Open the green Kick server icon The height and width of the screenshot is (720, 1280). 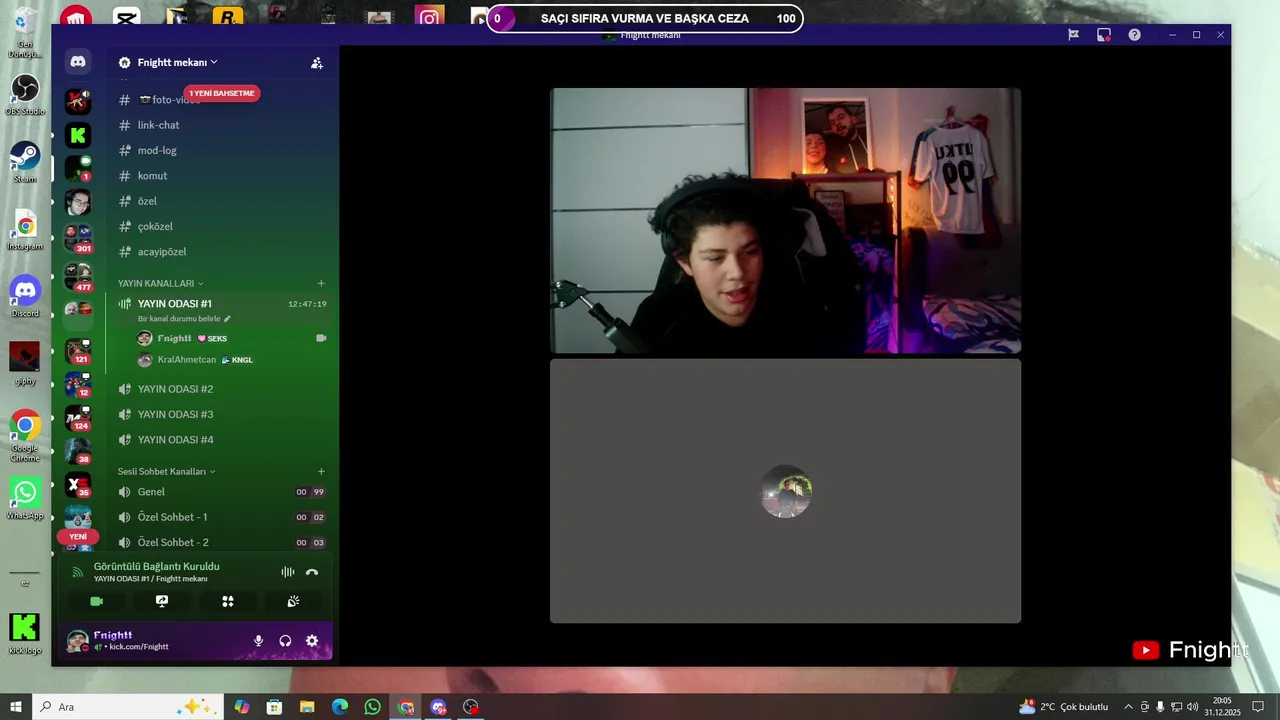tap(78, 135)
